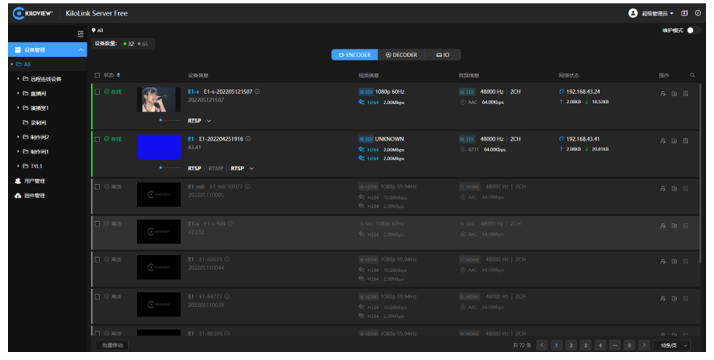
Task: Click the refresh icon beside IP 192.168.43.24
Action: [x=561, y=91]
